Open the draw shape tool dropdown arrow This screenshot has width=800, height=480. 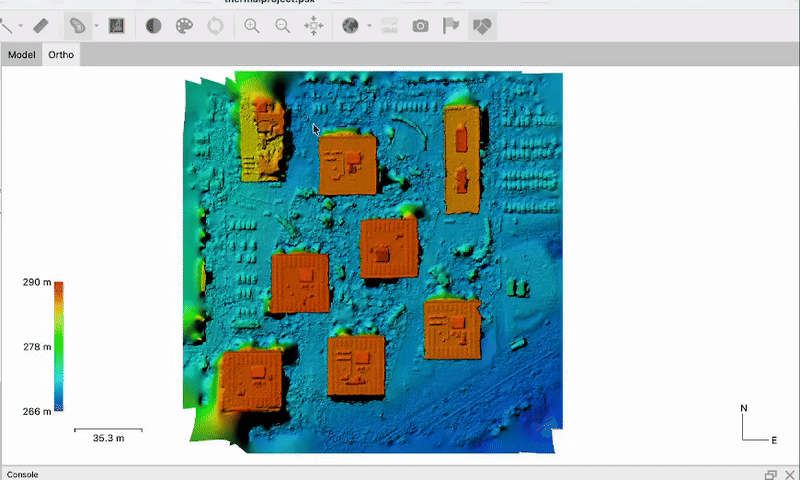[96, 26]
